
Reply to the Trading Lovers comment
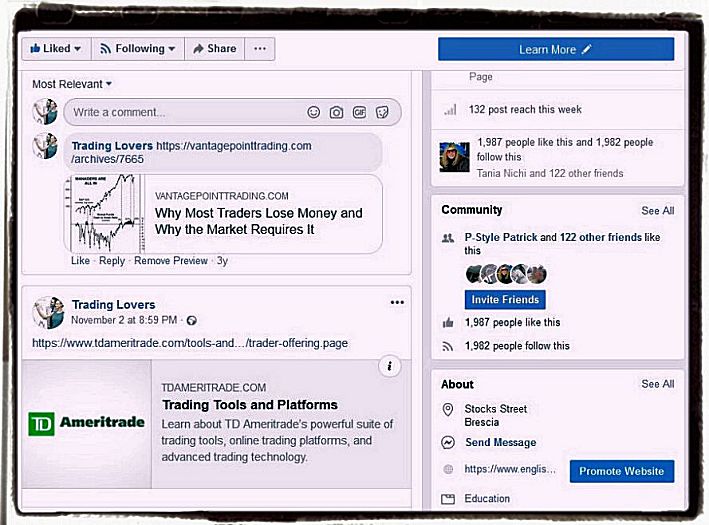tap(112, 261)
